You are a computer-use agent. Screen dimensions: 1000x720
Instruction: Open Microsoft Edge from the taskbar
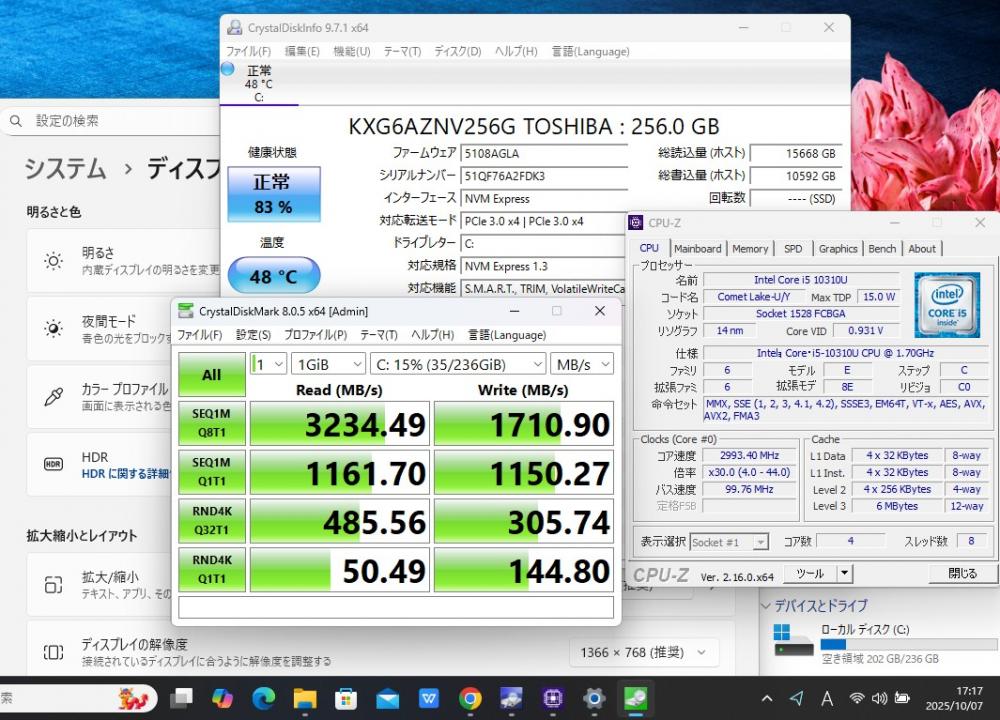coord(264,697)
